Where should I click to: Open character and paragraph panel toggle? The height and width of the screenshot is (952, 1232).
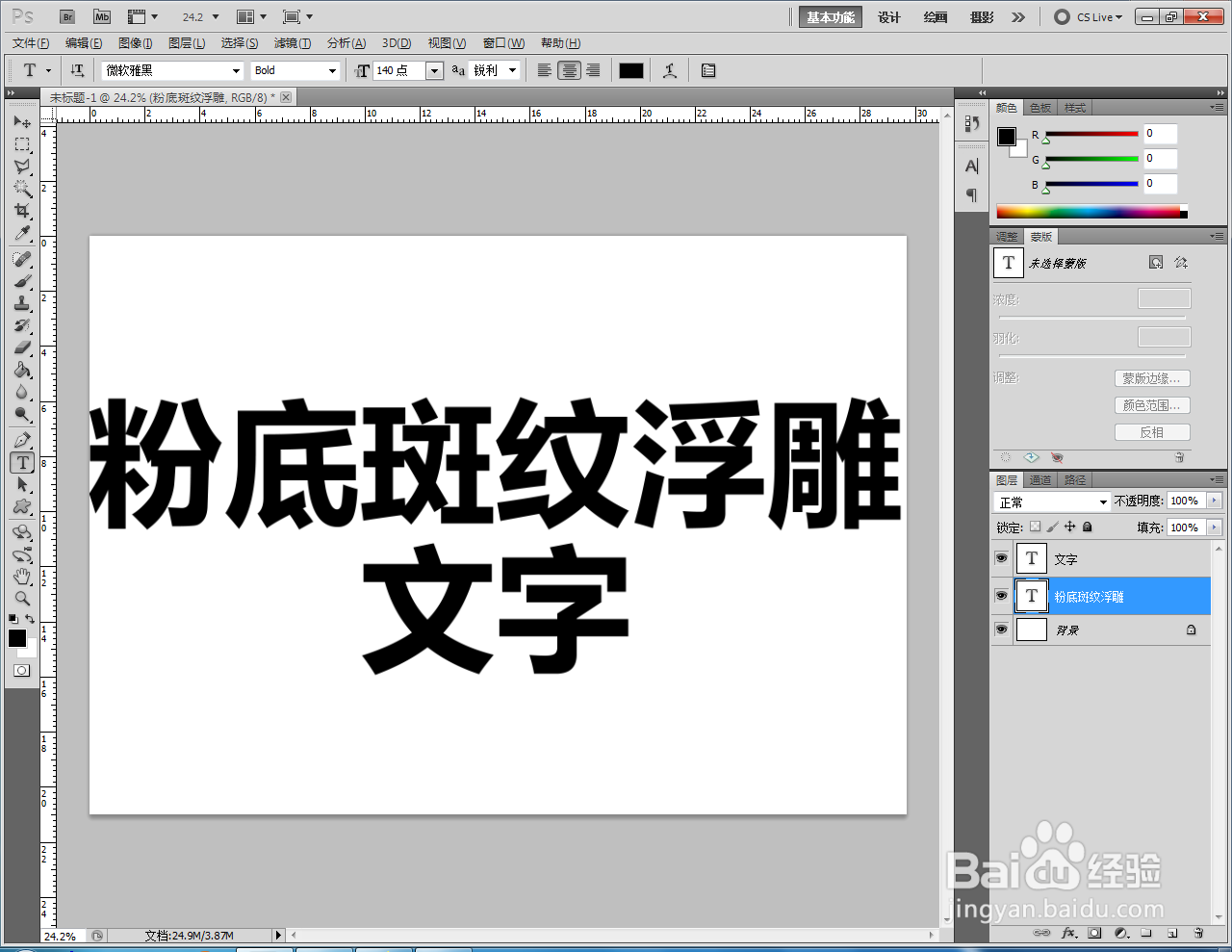708,70
